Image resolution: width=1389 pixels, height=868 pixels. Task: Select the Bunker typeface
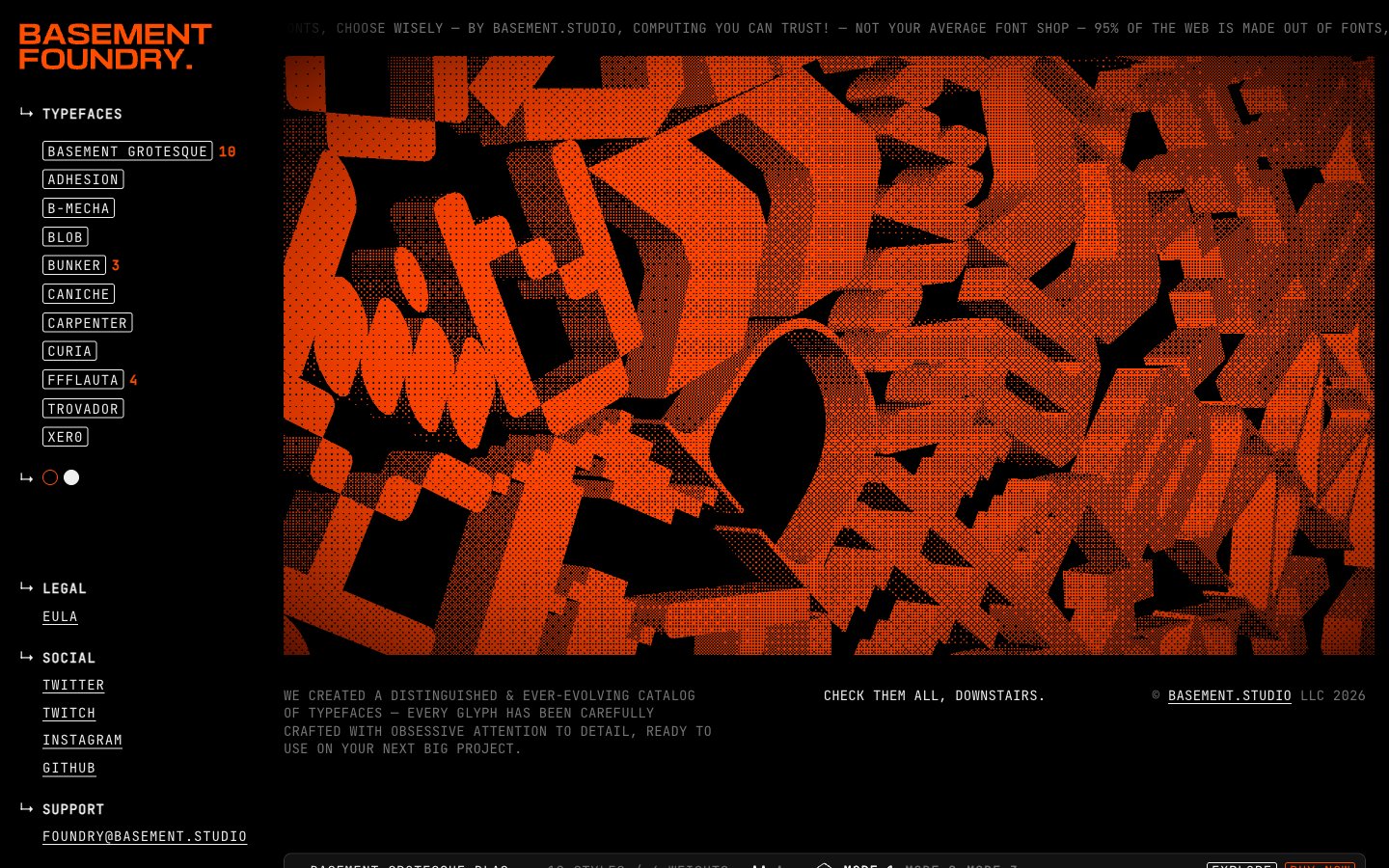click(74, 265)
